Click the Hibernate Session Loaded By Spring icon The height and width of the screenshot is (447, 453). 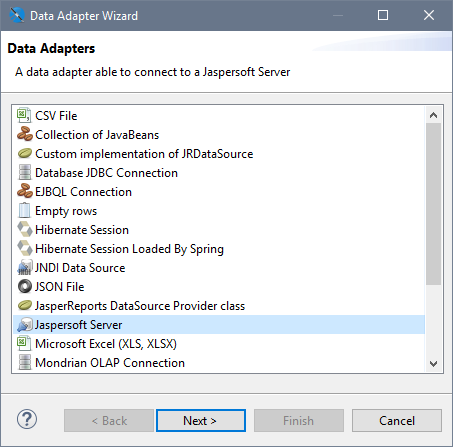tap(24, 249)
